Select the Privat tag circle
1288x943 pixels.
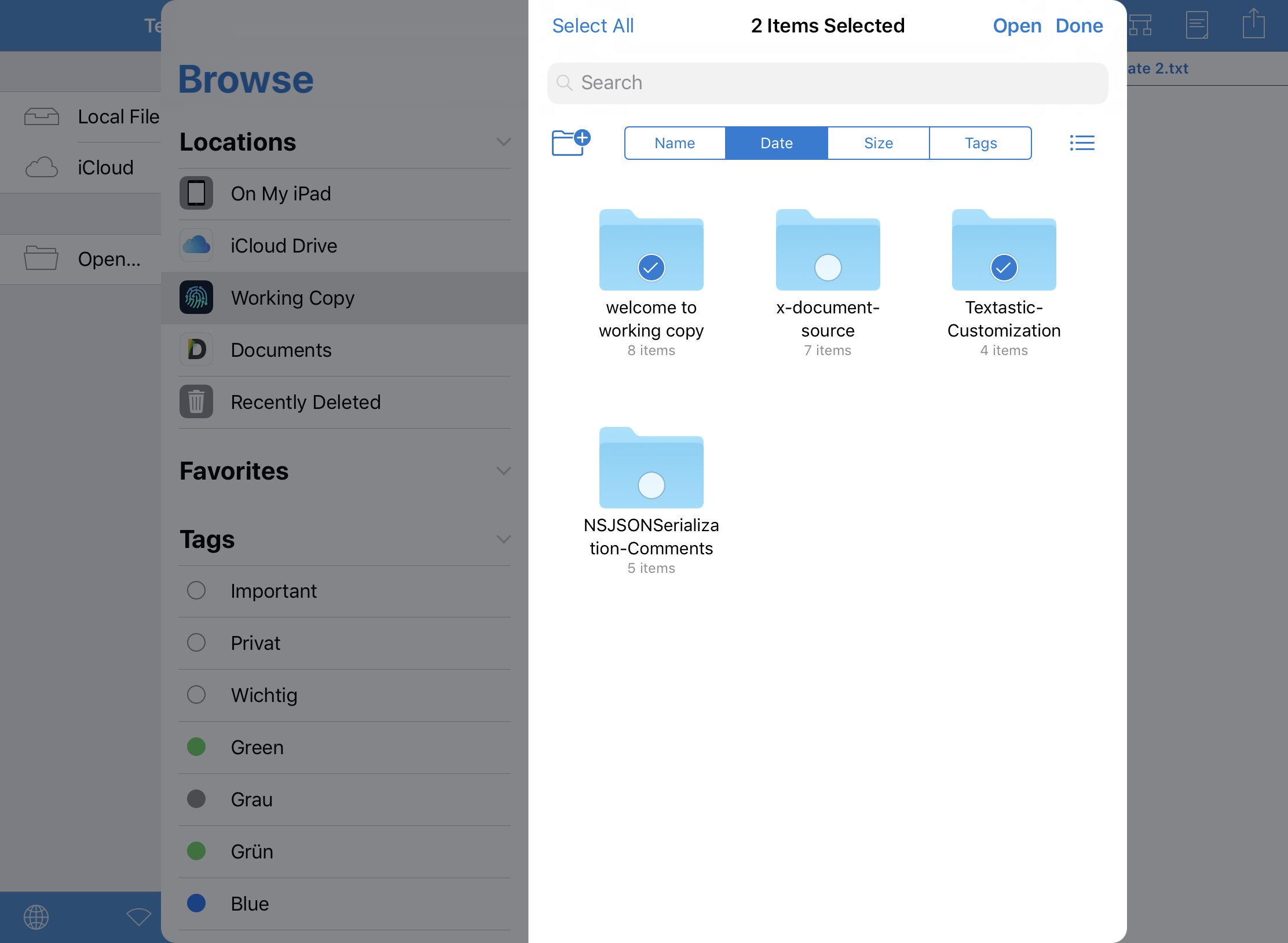tap(196, 642)
